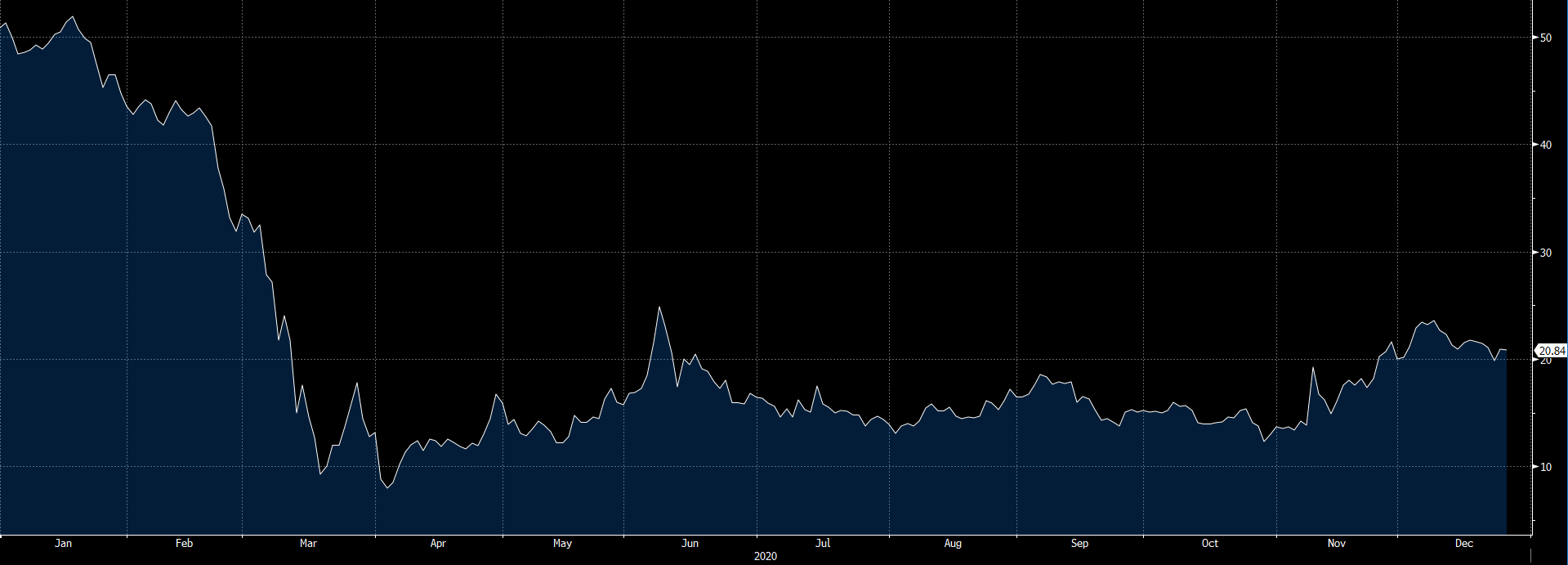The width and height of the screenshot is (1568, 565).
Task: Click the Jan label on the time axis
Action: click(63, 543)
